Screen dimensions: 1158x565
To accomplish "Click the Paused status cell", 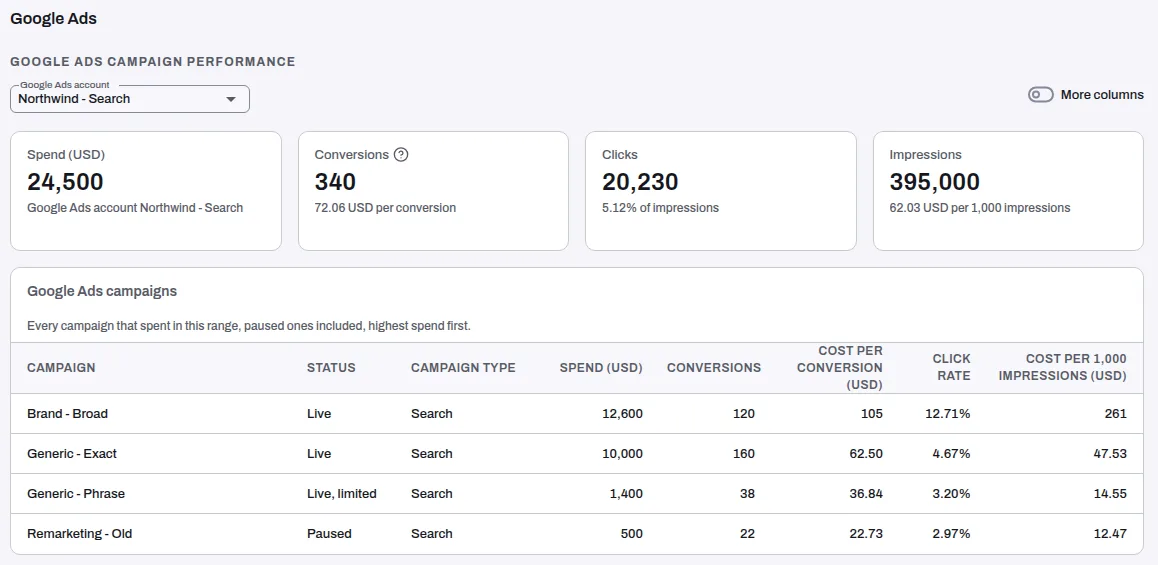I will pos(329,533).
